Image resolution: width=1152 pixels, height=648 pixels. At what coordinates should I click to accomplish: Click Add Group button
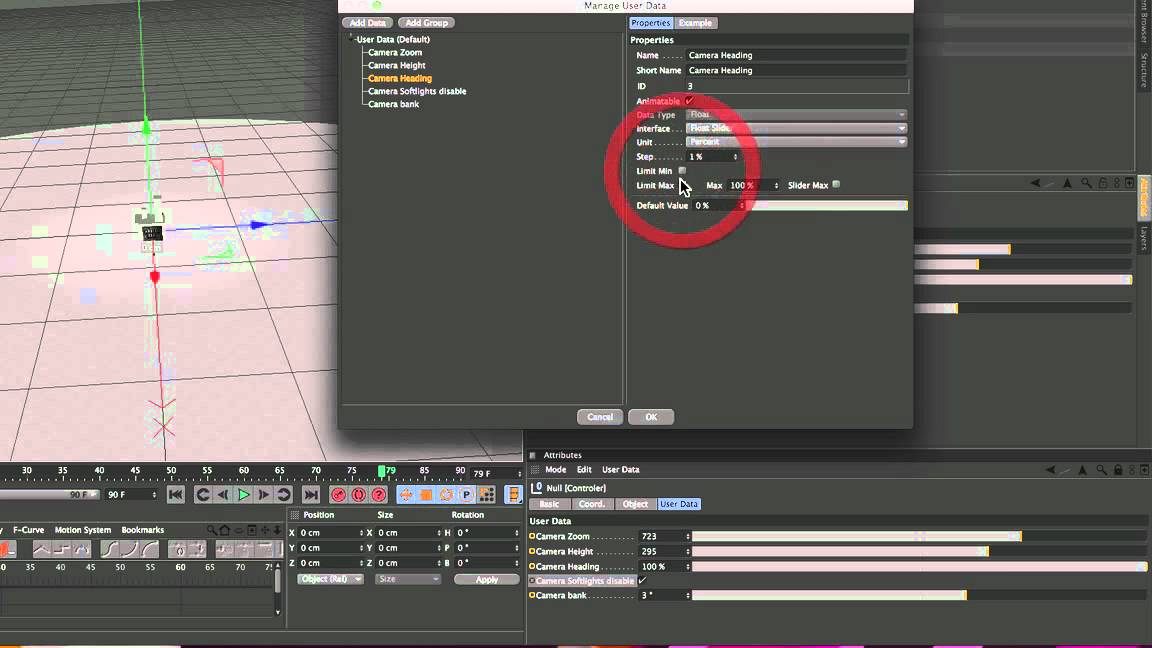coord(426,23)
